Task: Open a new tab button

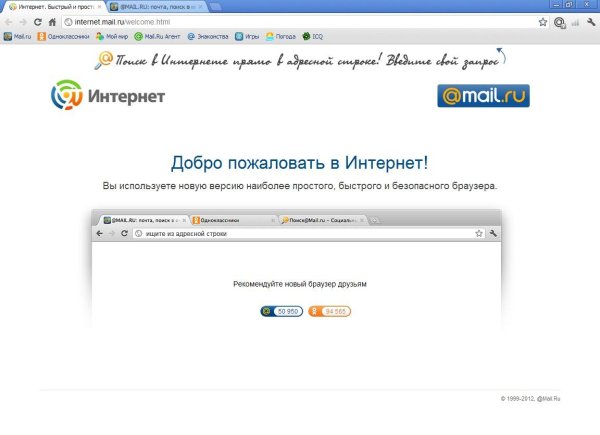Action: click(215, 7)
